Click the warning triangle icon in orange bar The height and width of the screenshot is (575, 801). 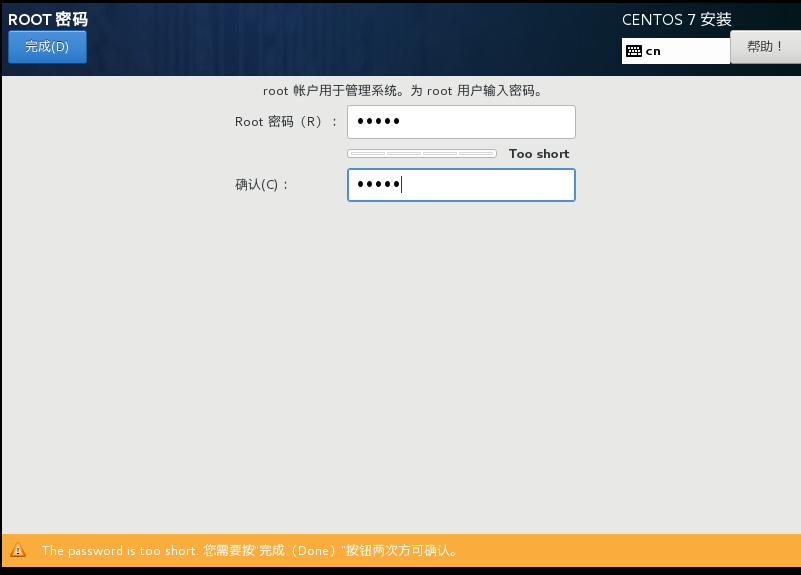pyautogui.click(x=18, y=550)
